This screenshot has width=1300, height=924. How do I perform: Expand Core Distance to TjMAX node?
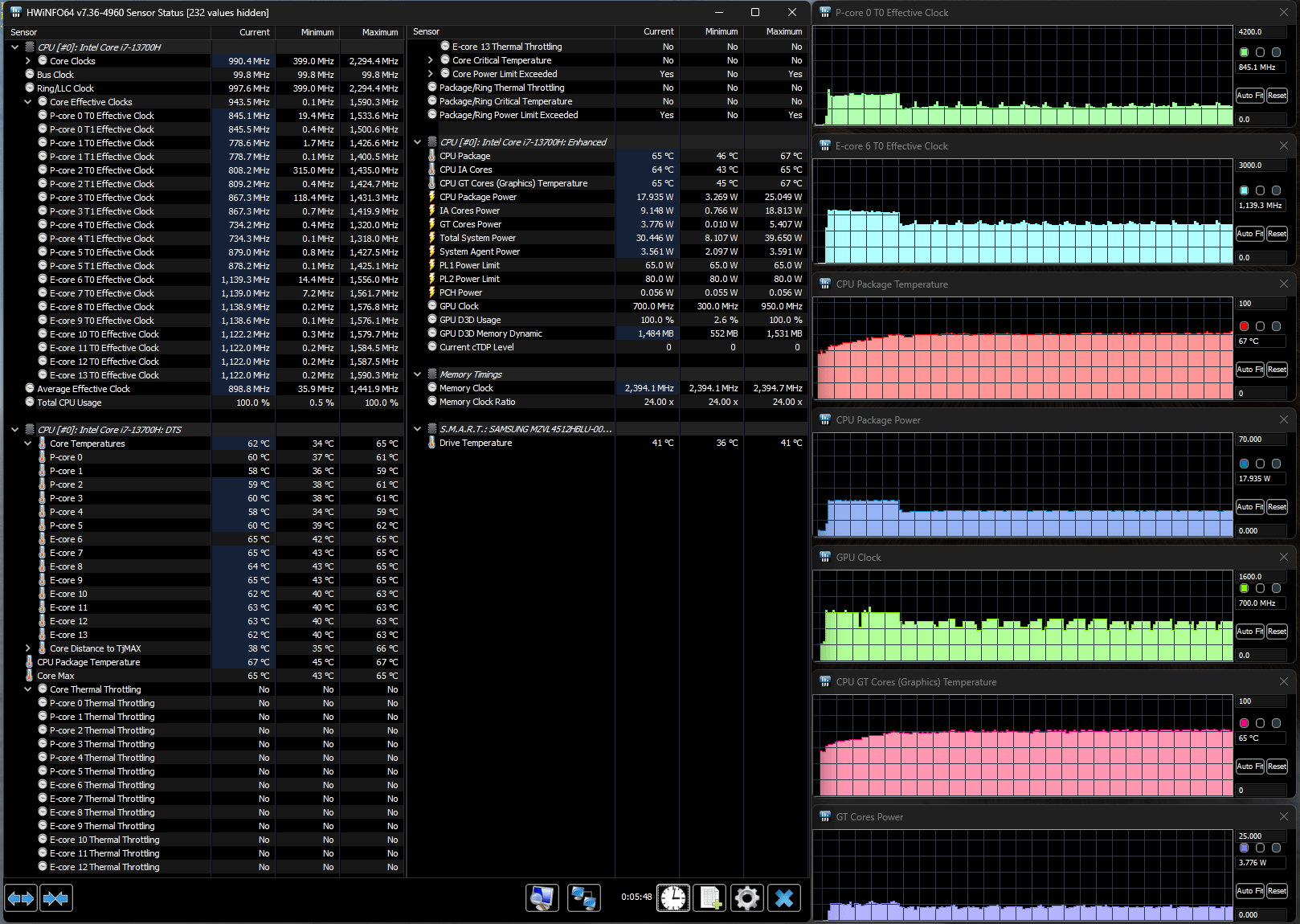click(28, 648)
